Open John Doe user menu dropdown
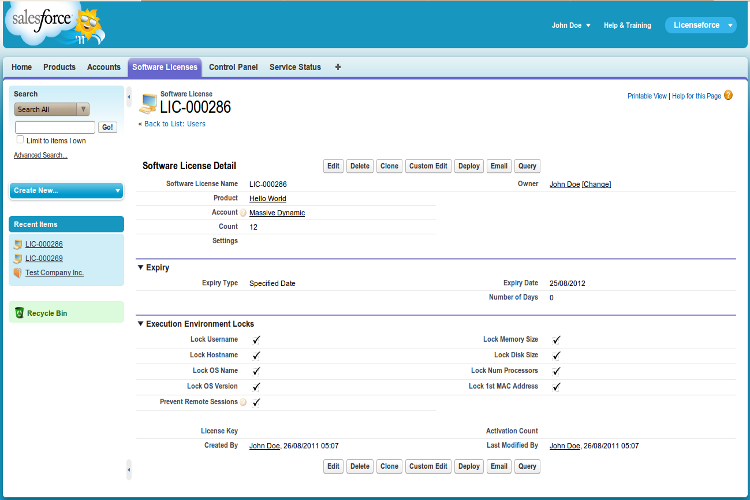 571,25
